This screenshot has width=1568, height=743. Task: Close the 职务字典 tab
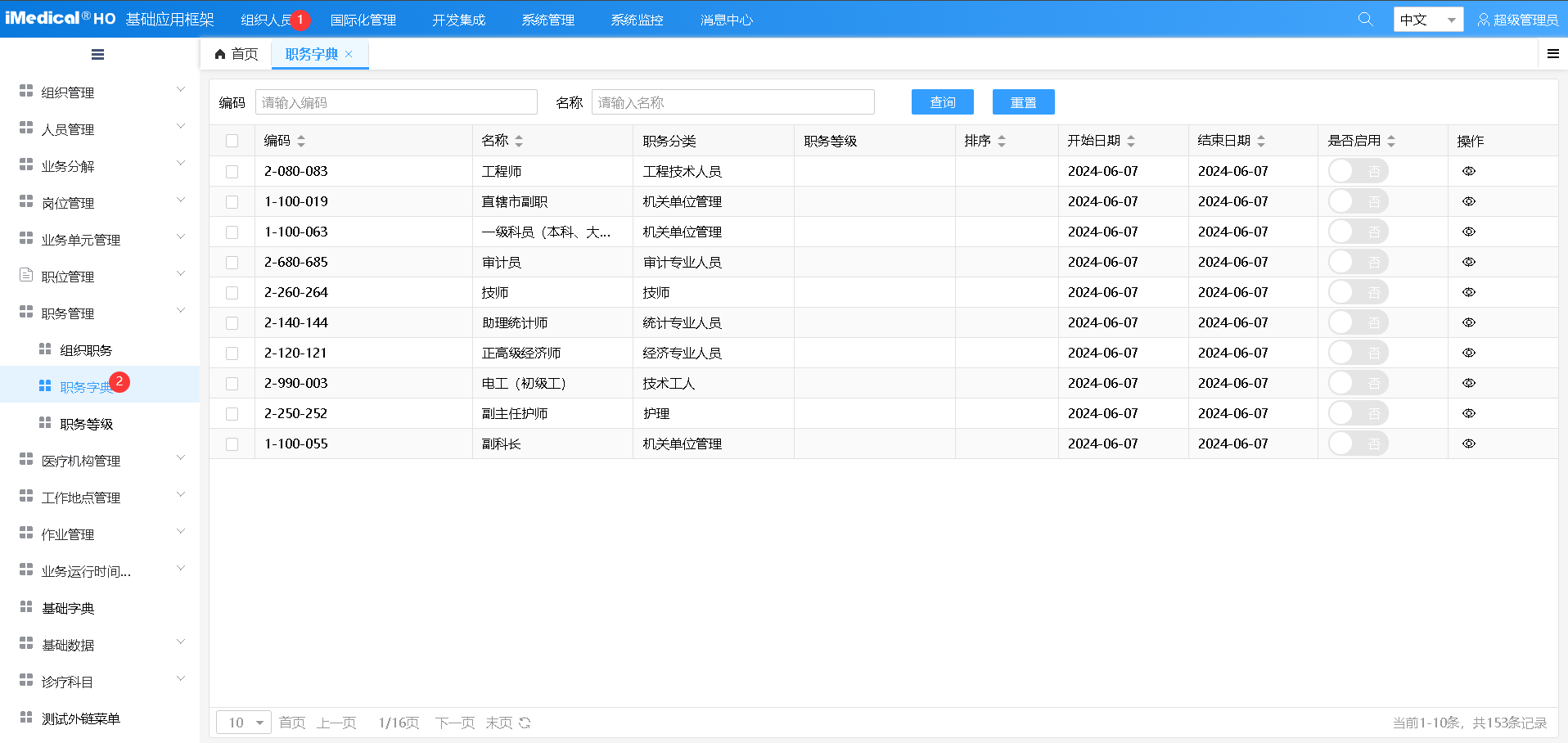[349, 54]
